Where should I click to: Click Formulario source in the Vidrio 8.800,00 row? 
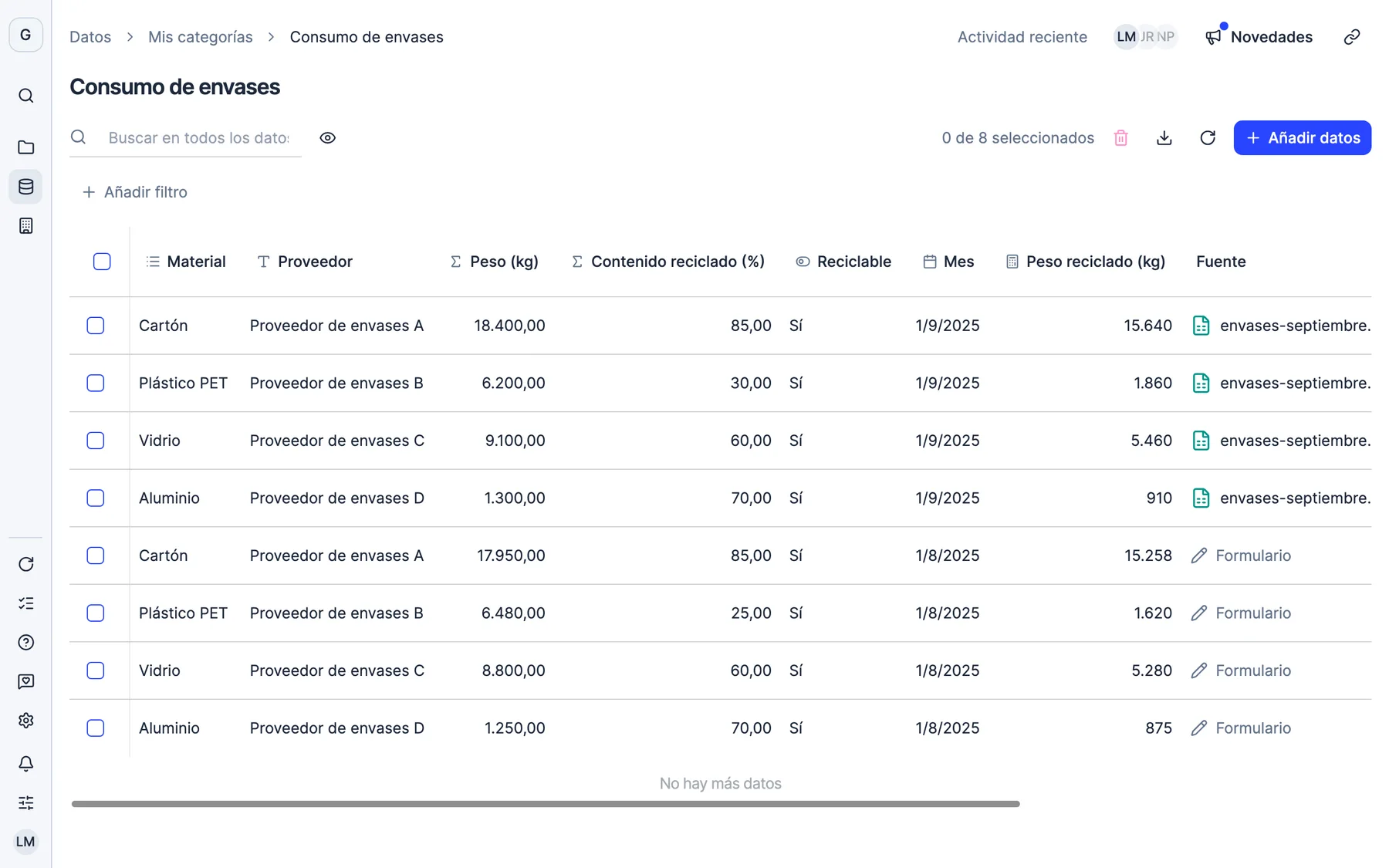[1241, 670]
